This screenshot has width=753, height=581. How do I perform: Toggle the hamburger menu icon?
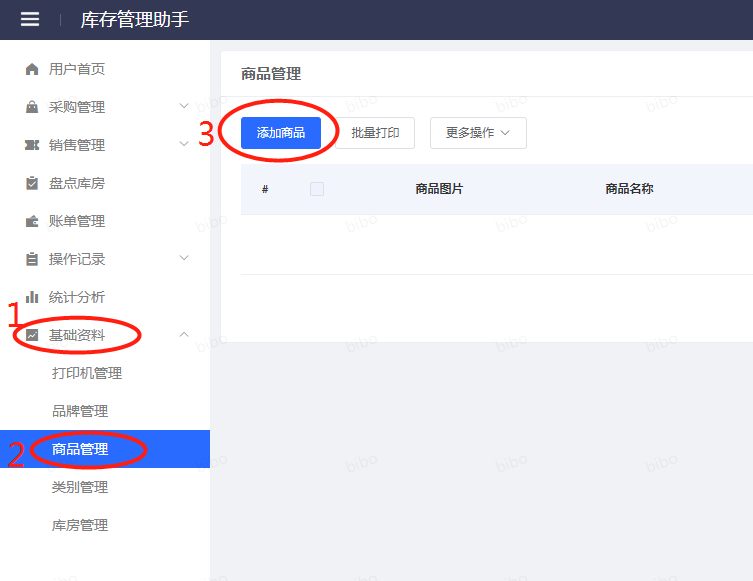[30, 19]
